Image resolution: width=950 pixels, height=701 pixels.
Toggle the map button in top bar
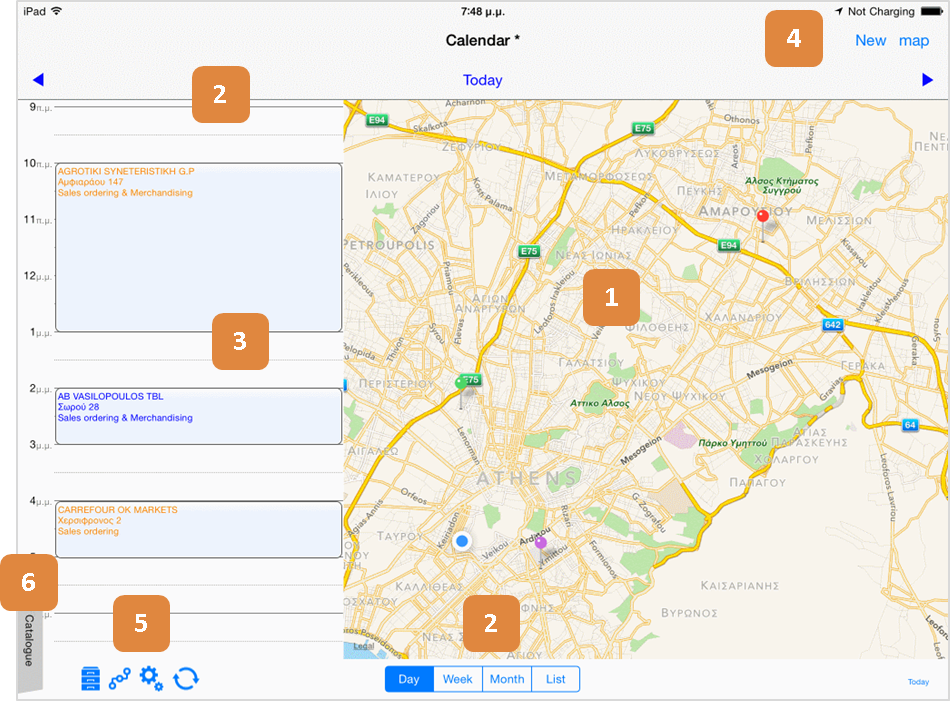914,41
